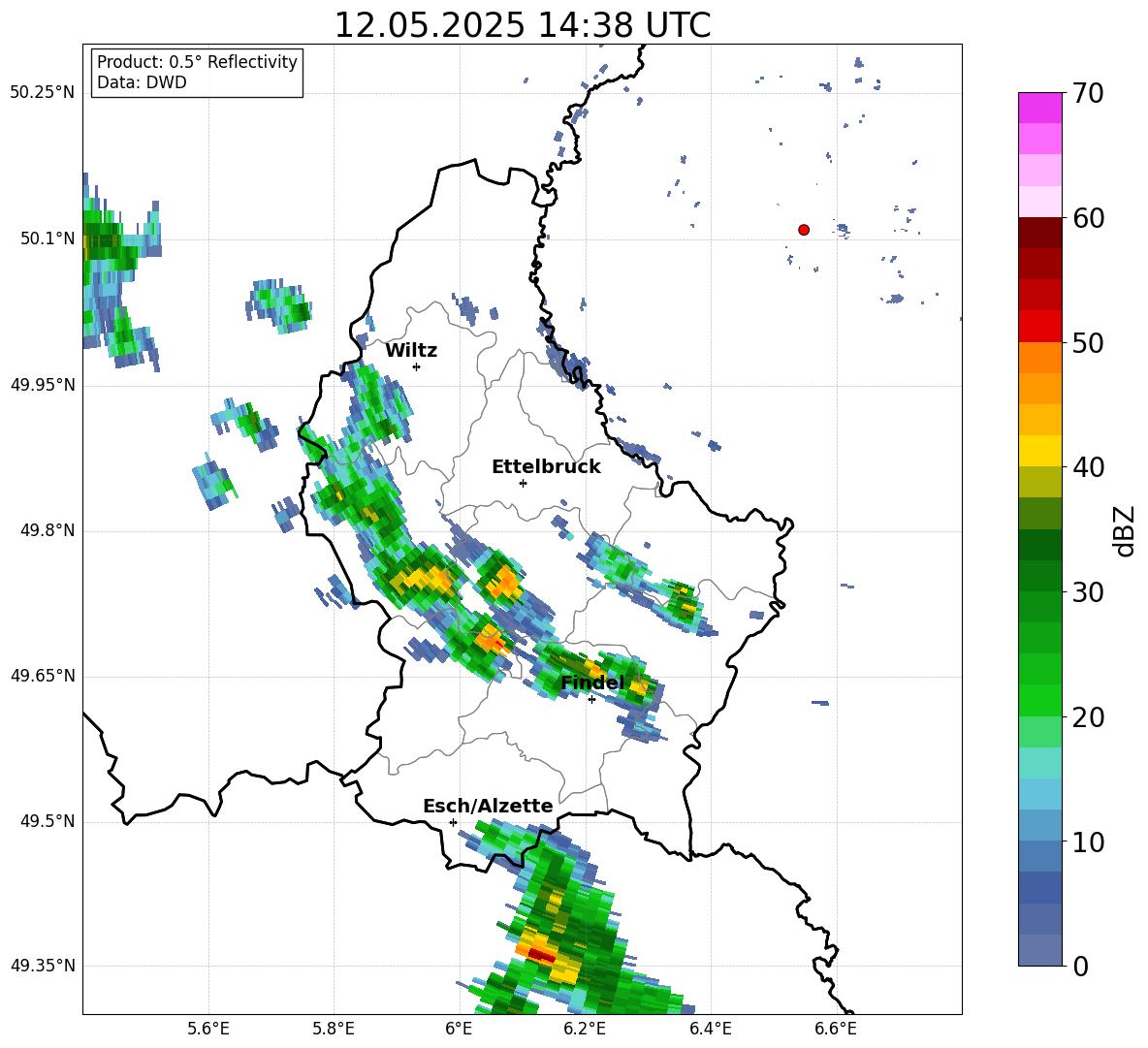Click the Wiltz location cross marker
This screenshot has height=1048, width=1148.
[417, 366]
